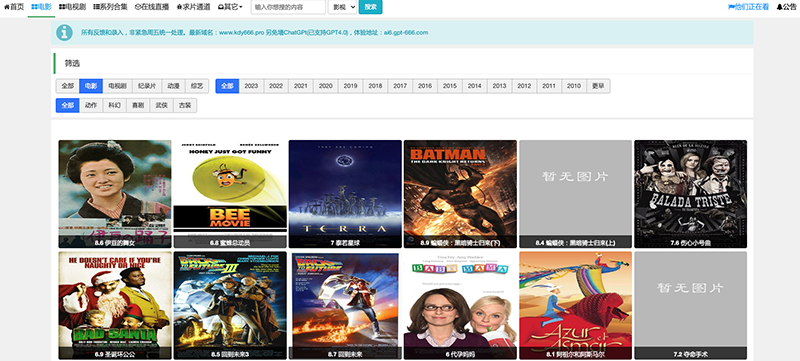The image size is (800, 361).
Task: Open the 电视剧 navigation item
Action: 72,7
